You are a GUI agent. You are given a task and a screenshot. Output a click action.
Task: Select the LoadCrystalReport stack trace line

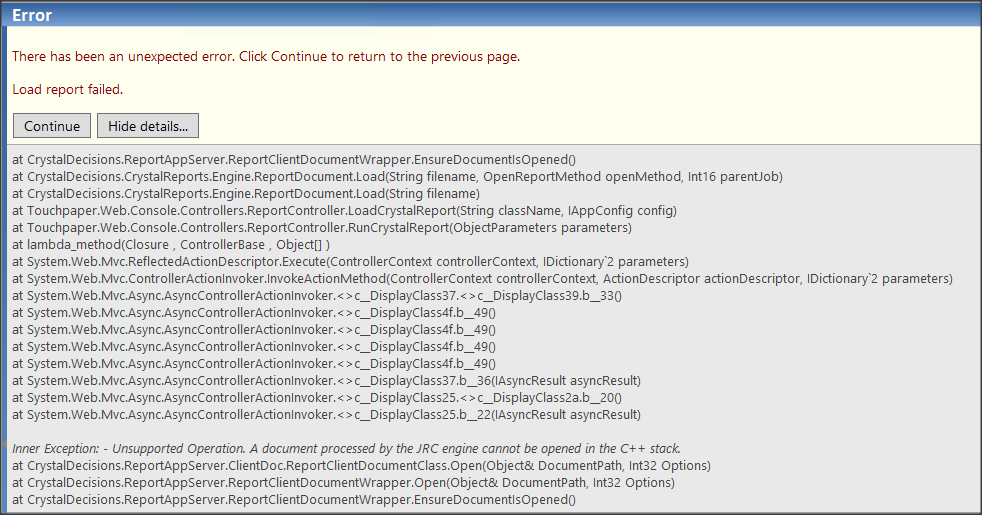345,210
